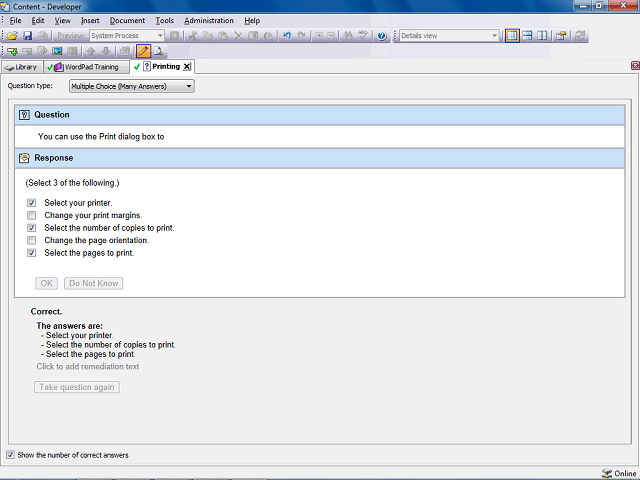Click the Cut scissors icon

[x=193, y=36]
